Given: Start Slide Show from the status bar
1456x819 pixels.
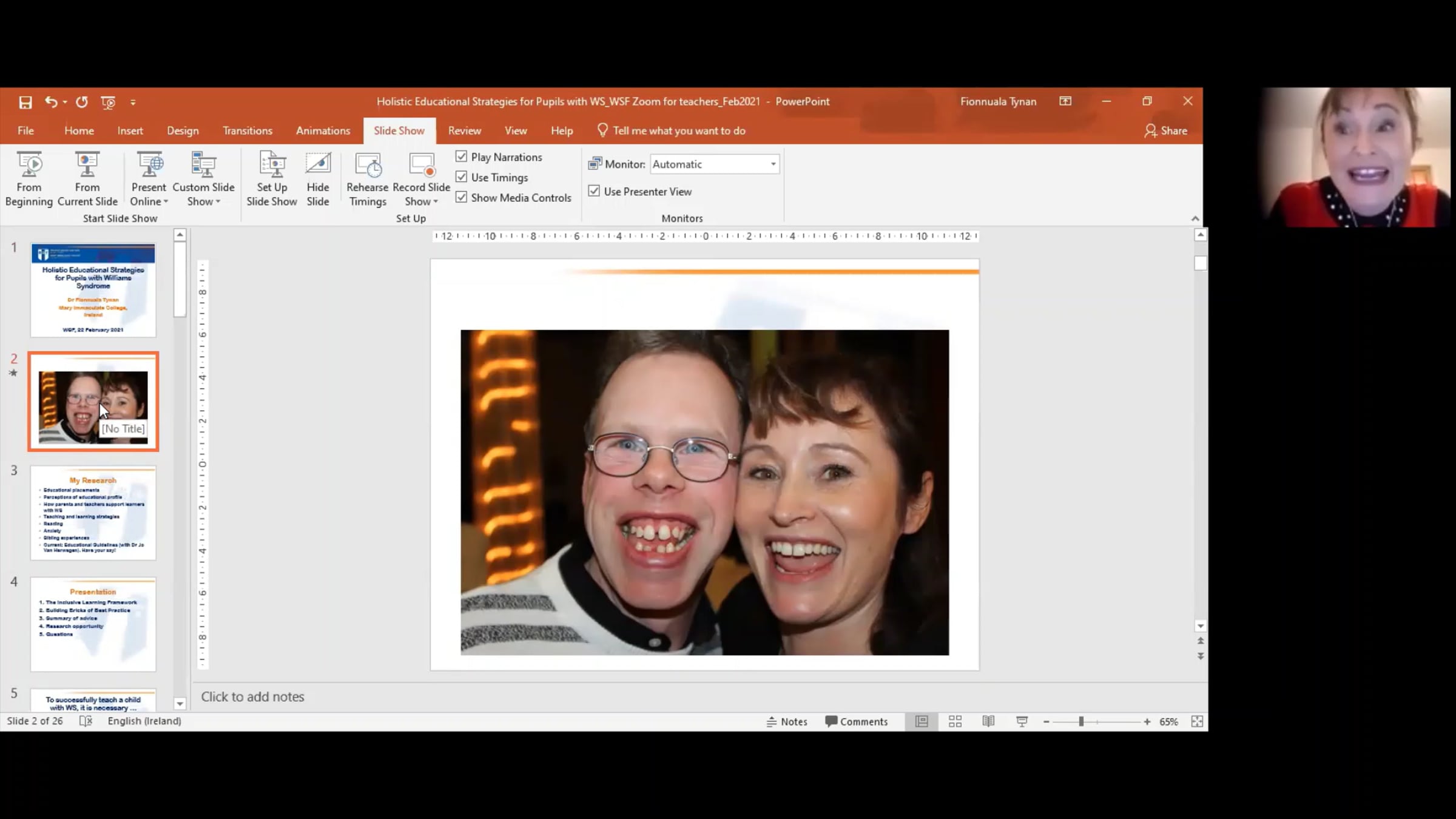Looking at the screenshot, I should point(1022,721).
